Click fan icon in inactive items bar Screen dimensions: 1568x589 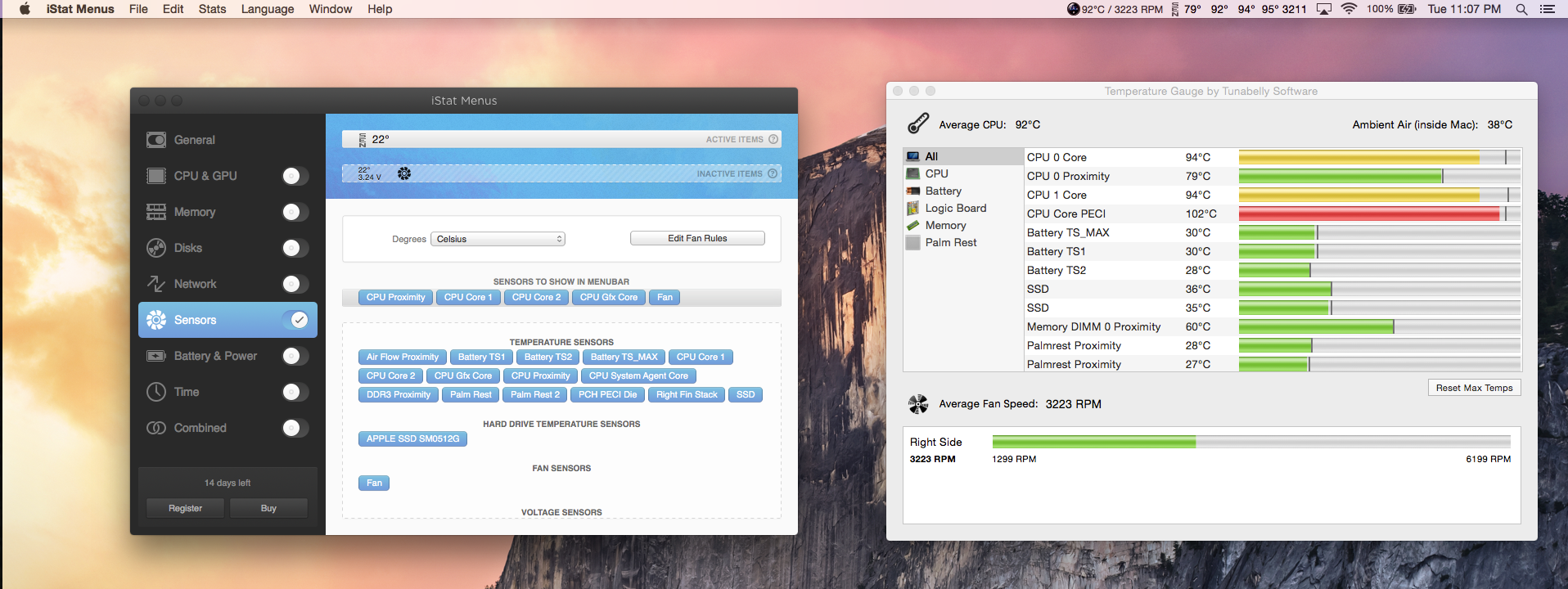tap(404, 173)
